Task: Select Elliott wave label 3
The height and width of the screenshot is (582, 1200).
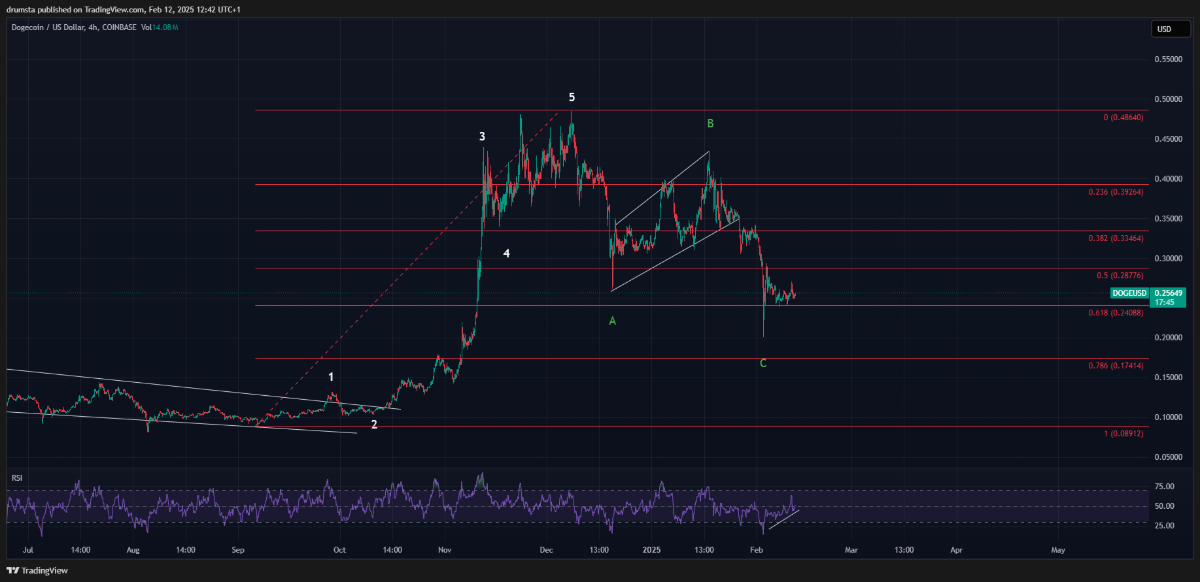Action: point(482,136)
